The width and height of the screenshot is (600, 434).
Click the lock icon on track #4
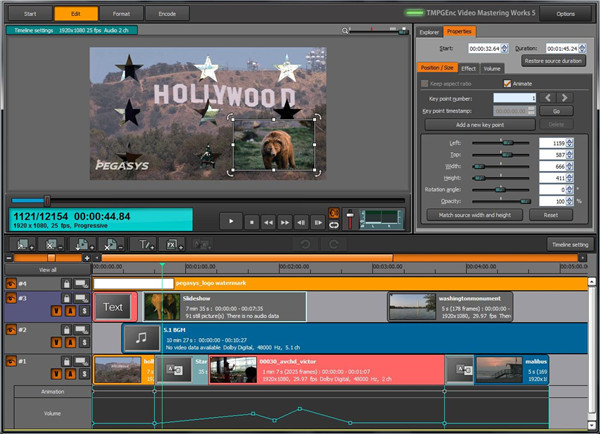coord(66,284)
